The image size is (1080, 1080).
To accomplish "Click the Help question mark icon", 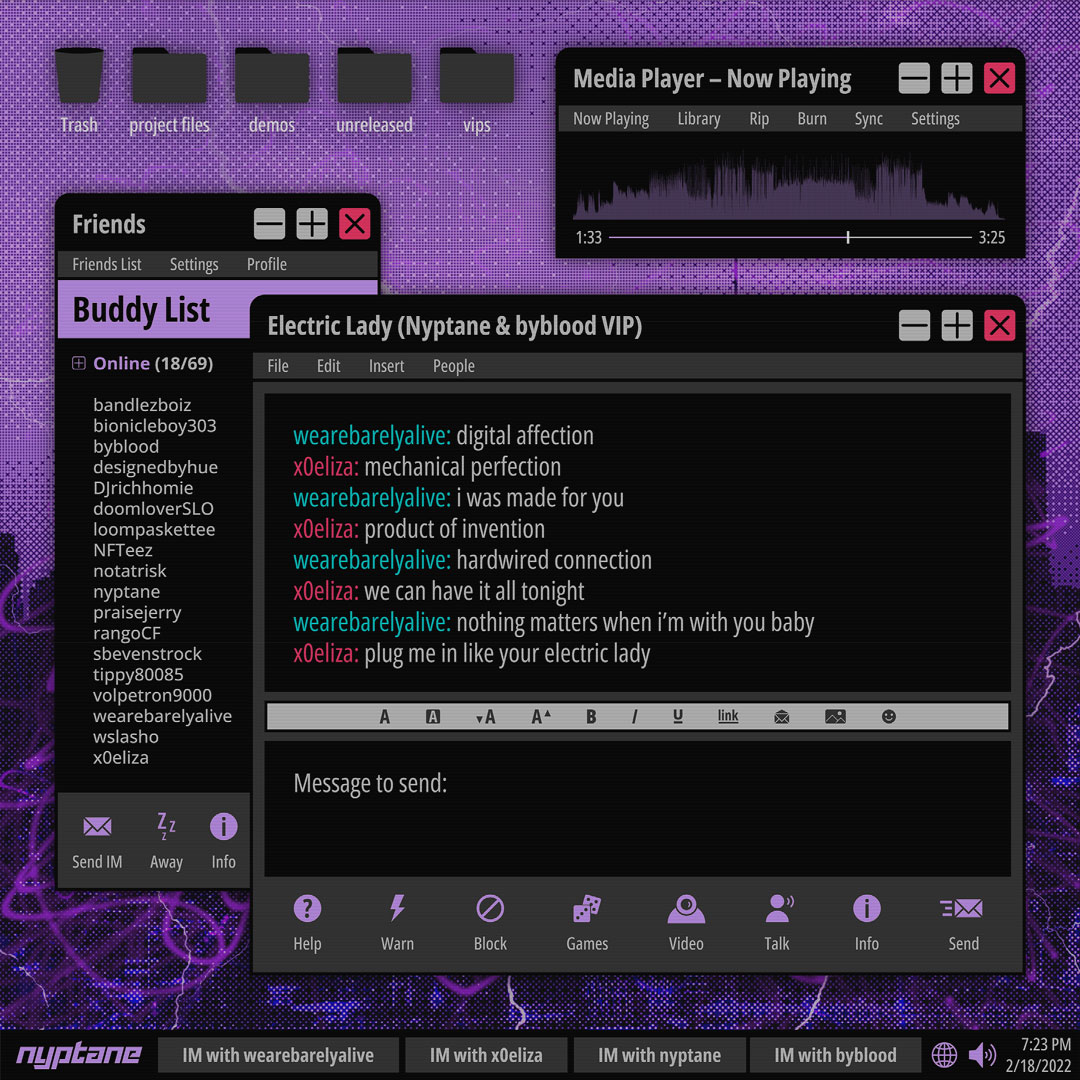I will (307, 908).
